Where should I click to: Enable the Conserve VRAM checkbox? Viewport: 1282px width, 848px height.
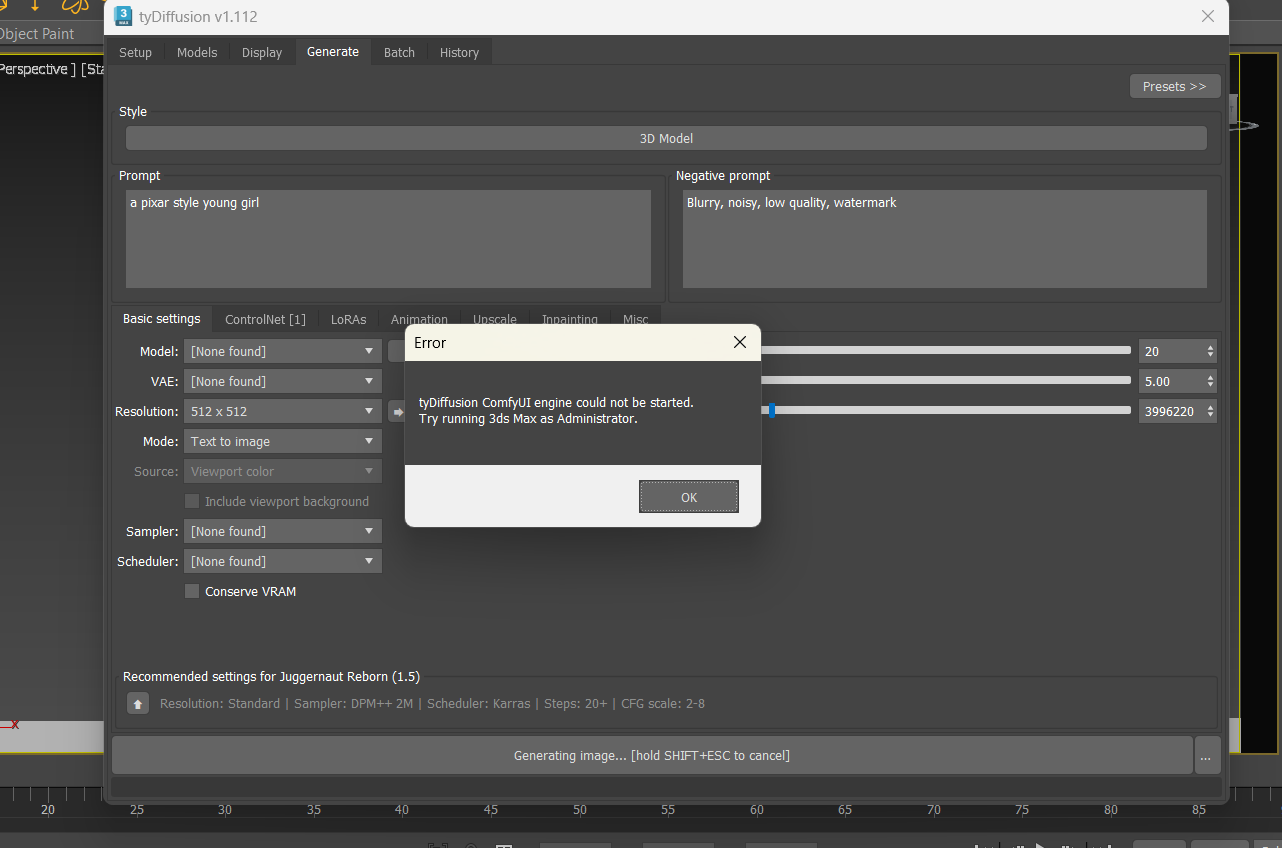click(x=192, y=591)
